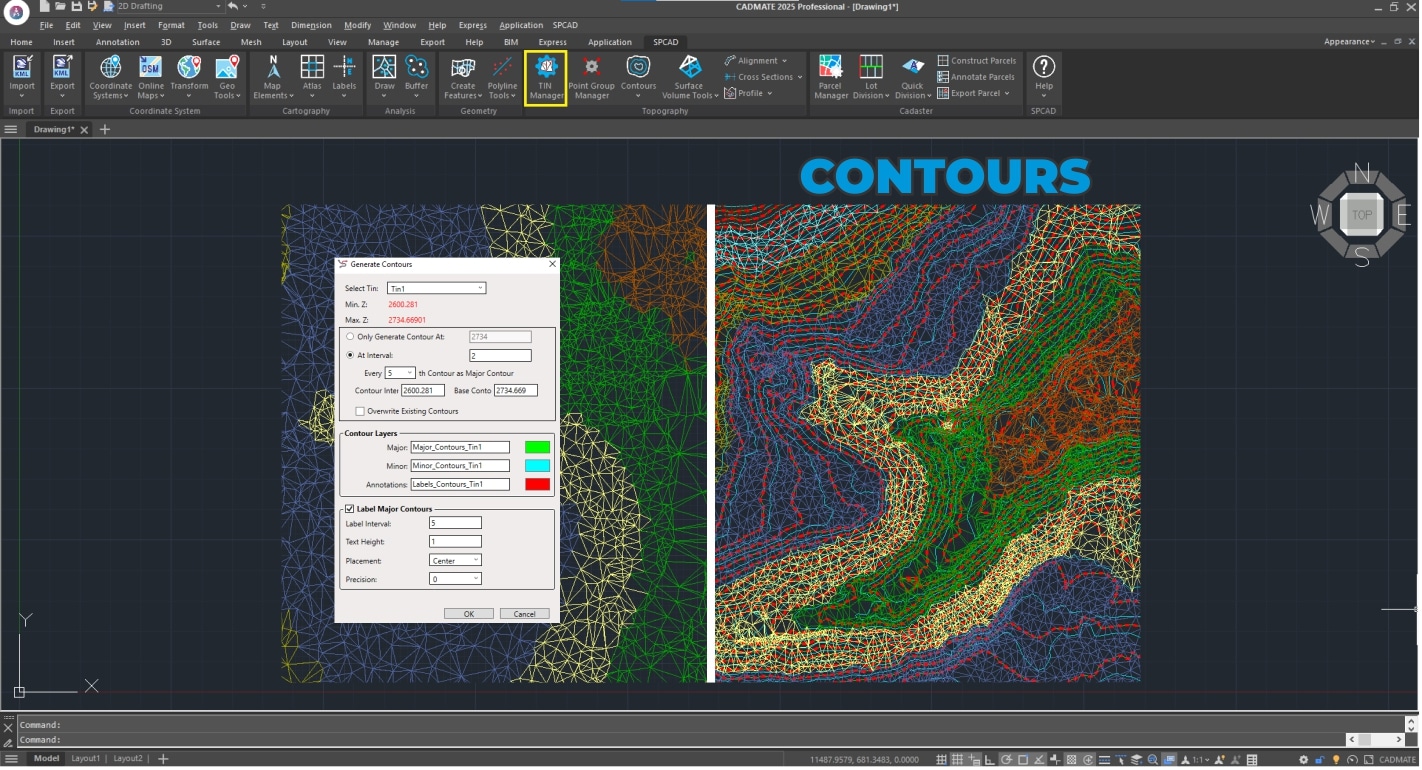Open the Express menu
Image resolution: width=1422 pixels, height=770 pixels.
tap(472, 25)
